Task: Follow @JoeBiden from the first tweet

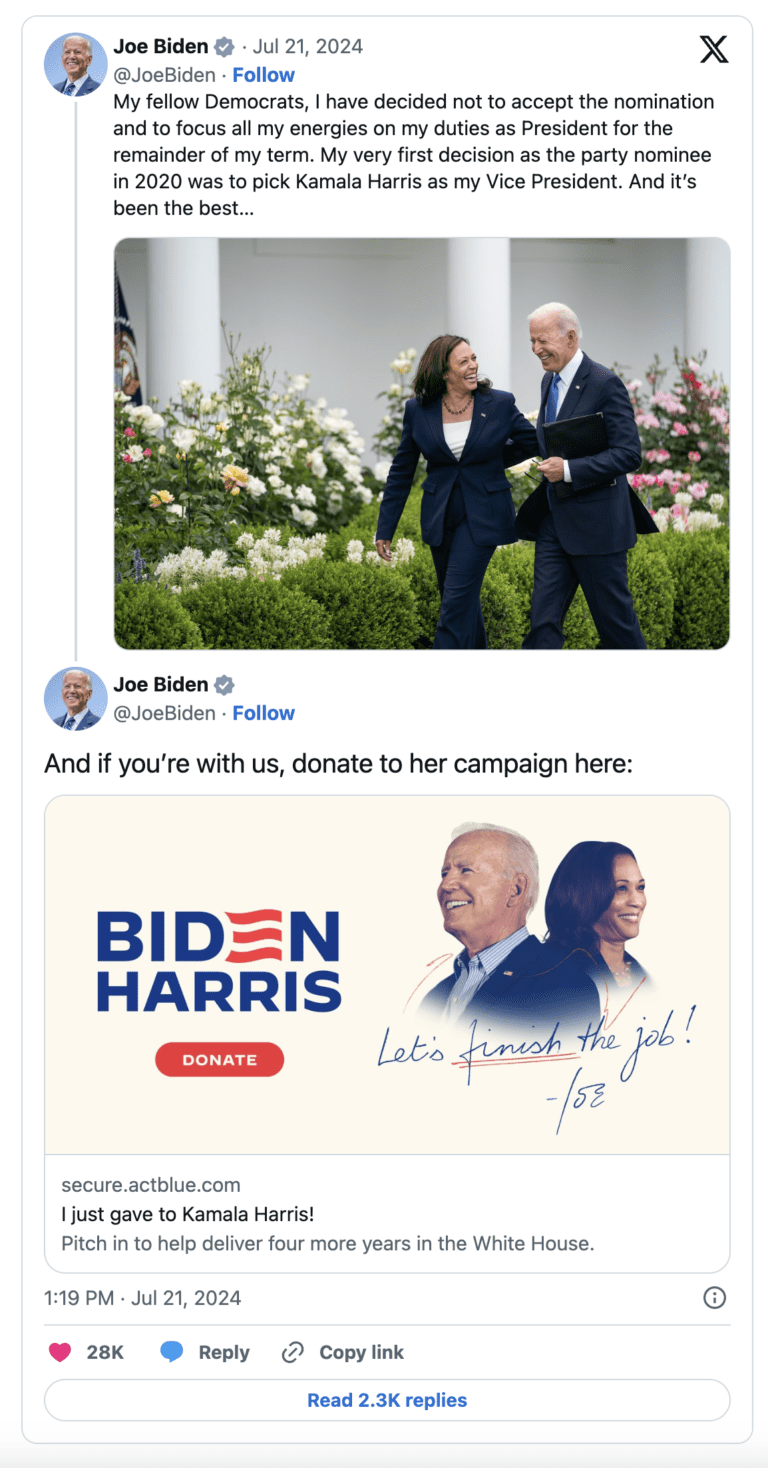Action: pos(263,75)
